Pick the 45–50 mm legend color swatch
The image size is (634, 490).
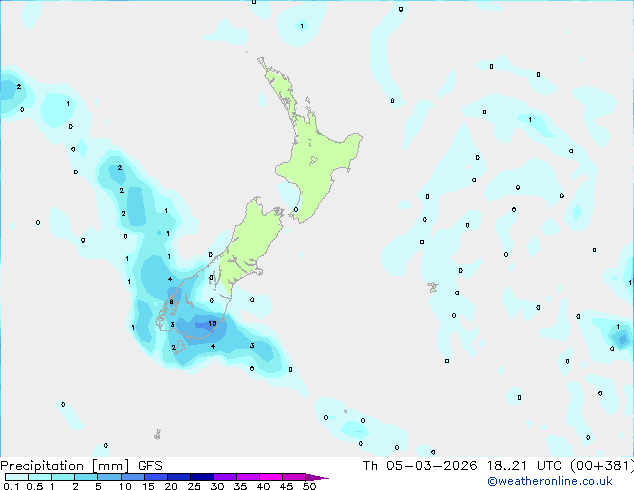294,477
